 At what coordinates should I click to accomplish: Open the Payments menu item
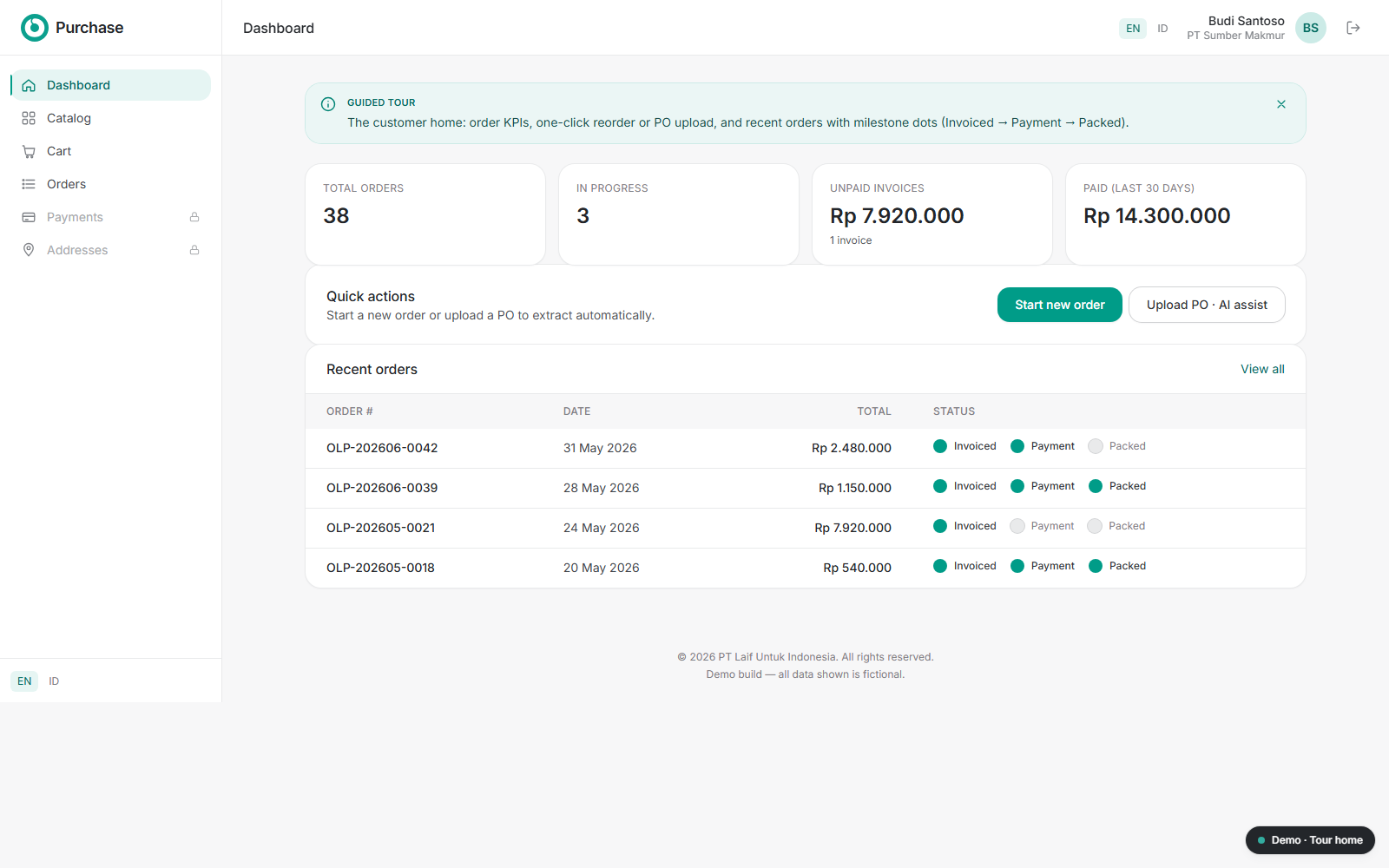(x=111, y=217)
